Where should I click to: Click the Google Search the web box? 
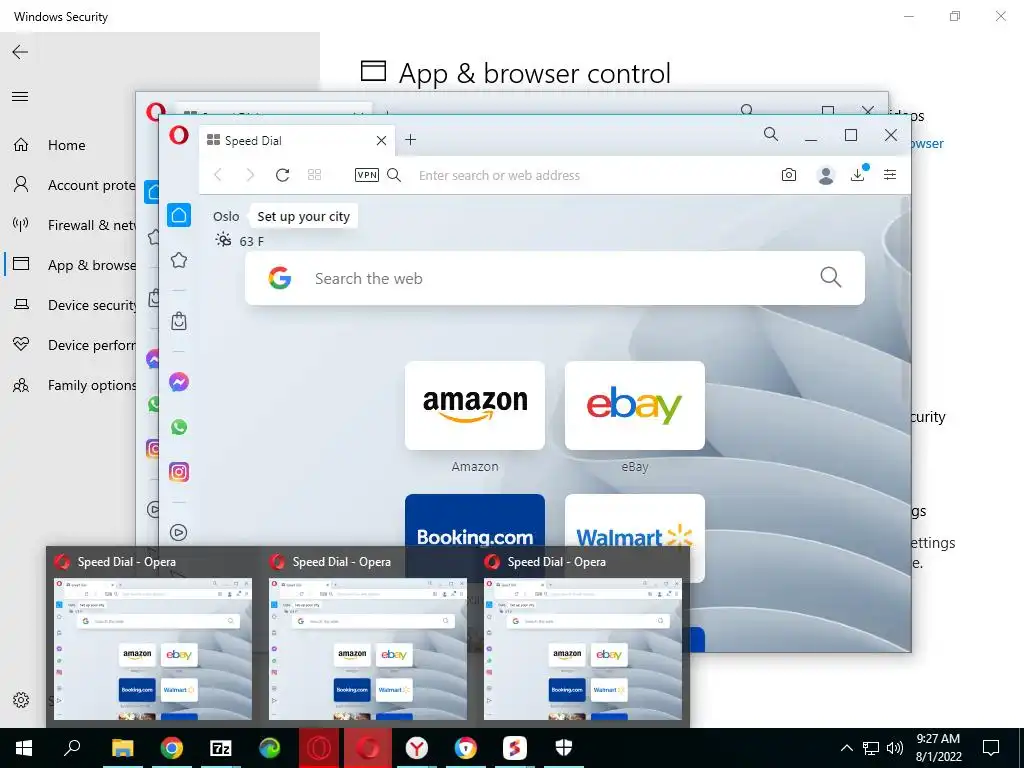coord(554,278)
